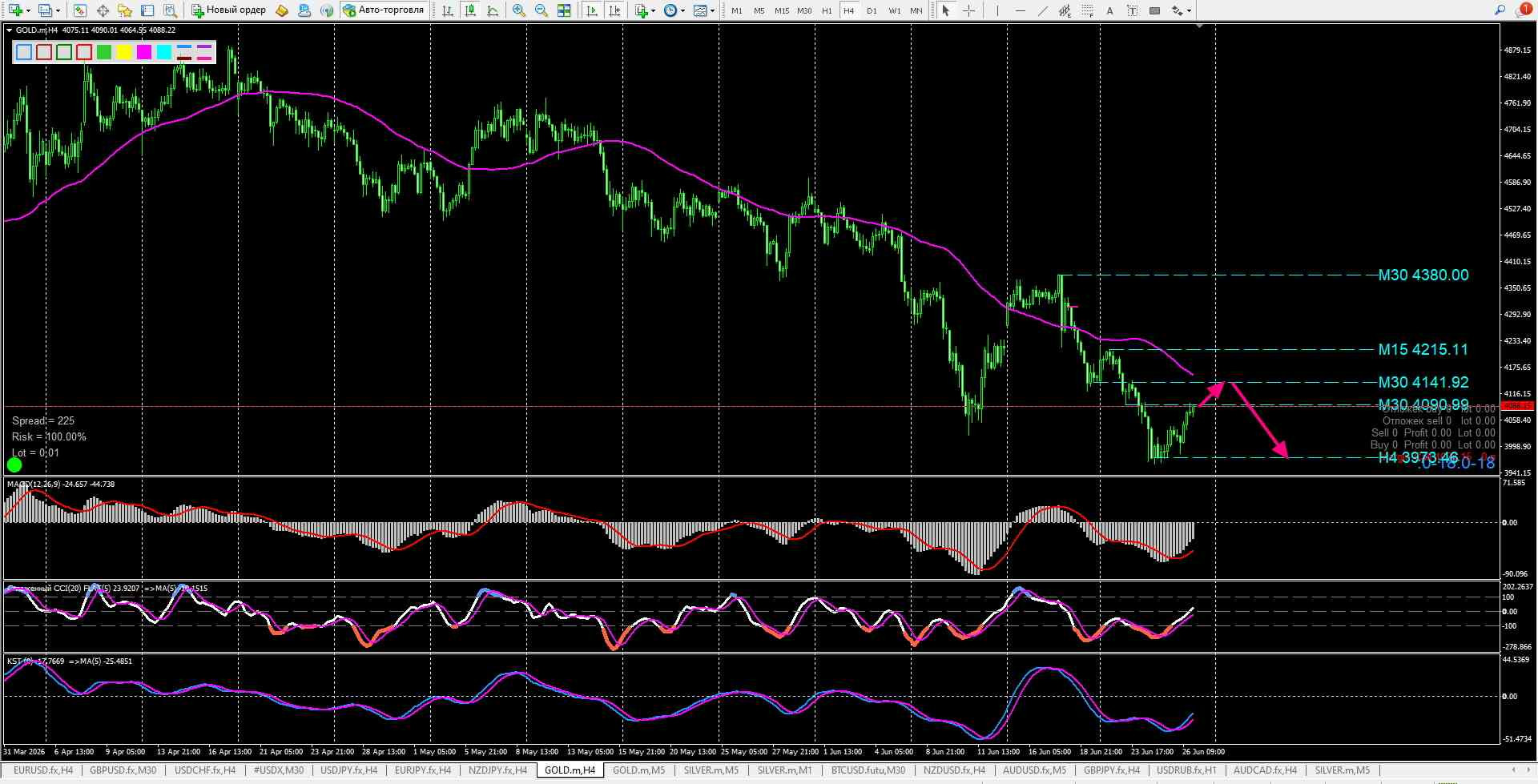Screen dimensions: 1538x784
Task: Click the zoom in magnifier icon
Action: coord(519,10)
